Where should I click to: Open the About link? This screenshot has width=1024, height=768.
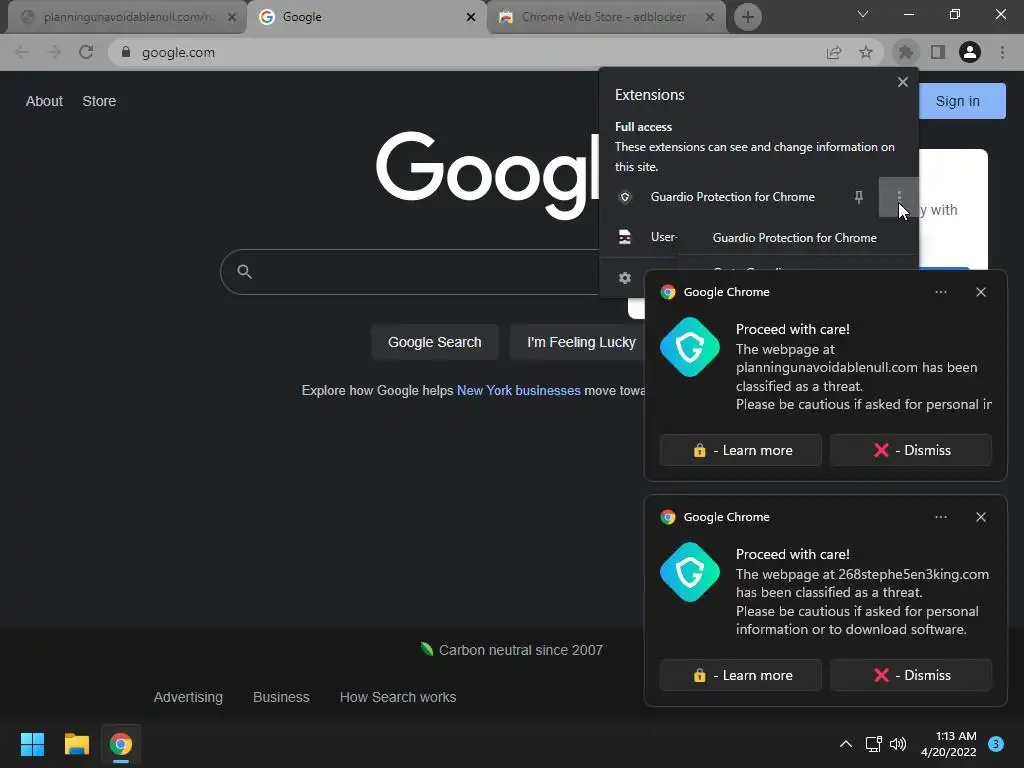pyautogui.click(x=44, y=101)
